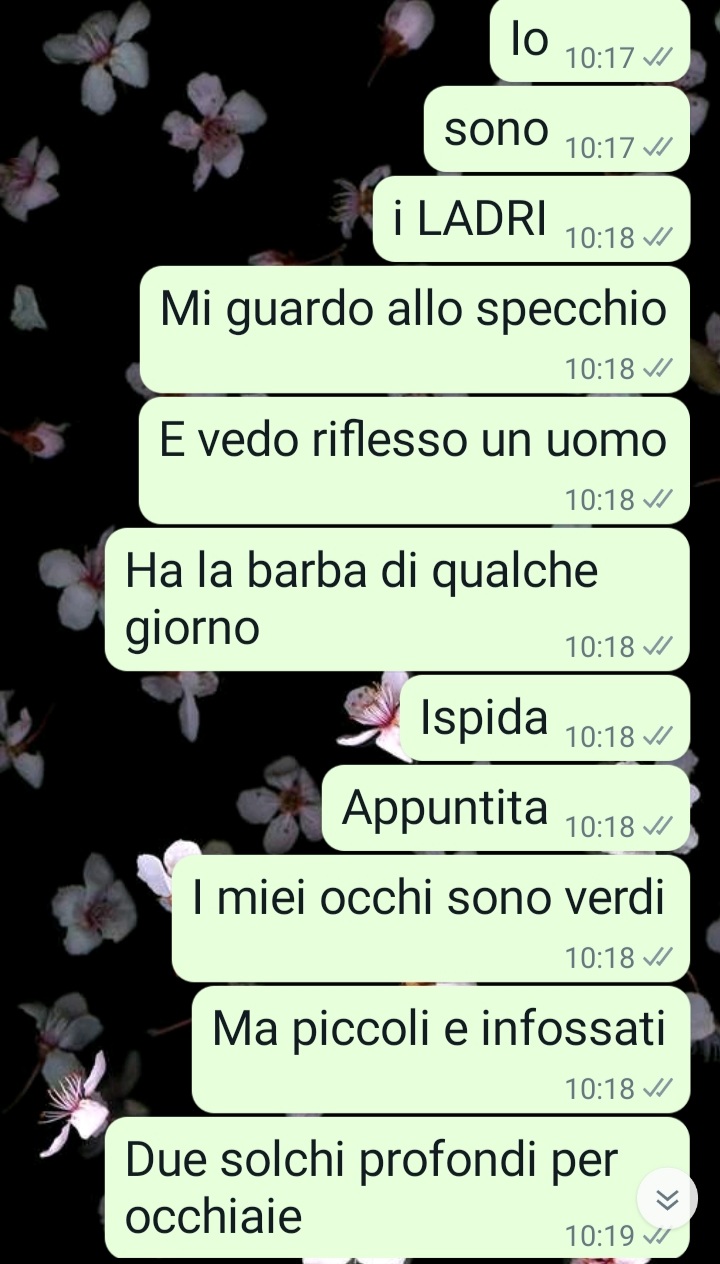The width and height of the screenshot is (720, 1264).
Task: Tap read checkmarks on the 'Ispida' message
Action: coord(657,737)
